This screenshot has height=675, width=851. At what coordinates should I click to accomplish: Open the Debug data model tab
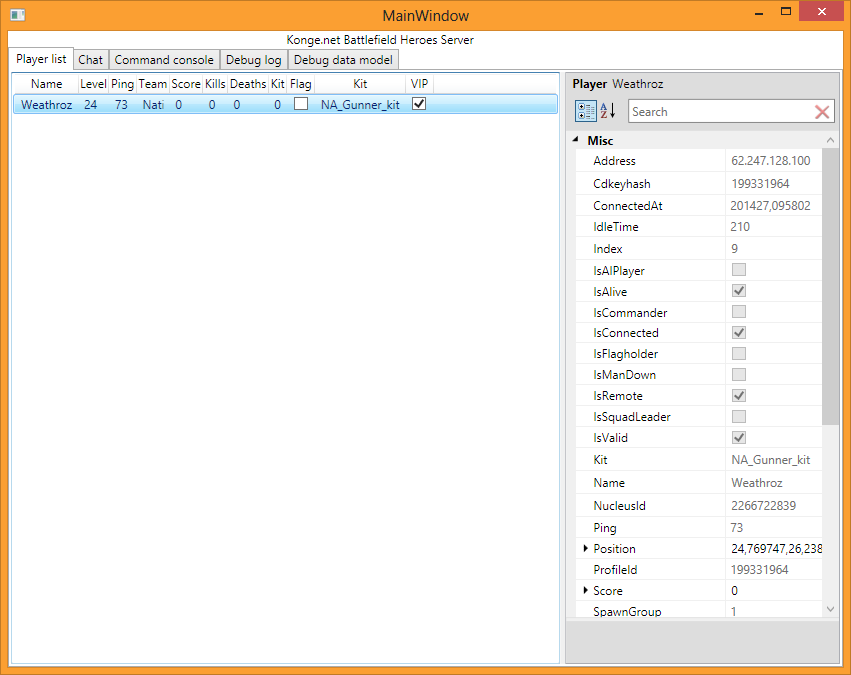(343, 60)
